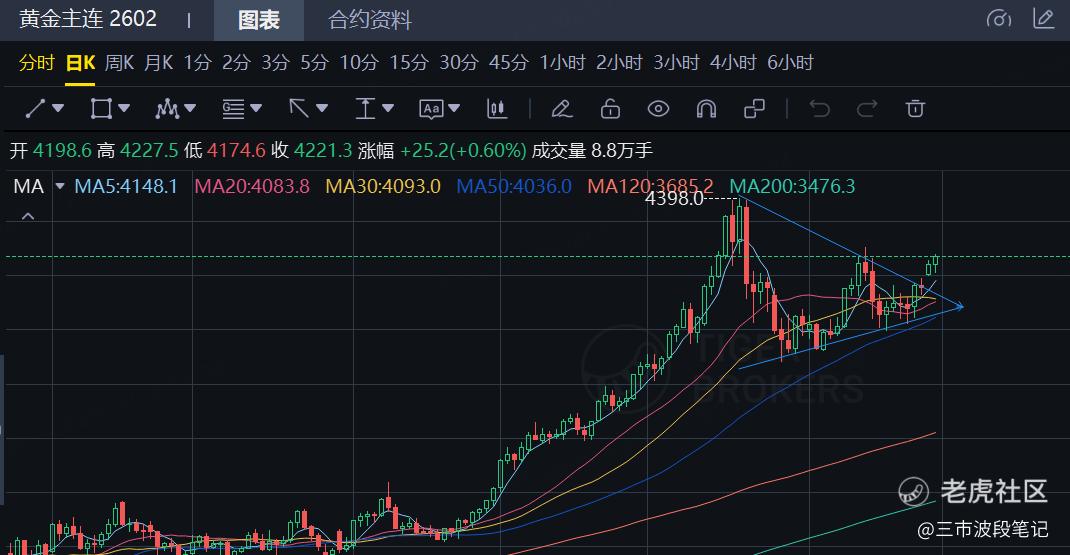The image size is (1070, 555).
Task: Select the 45分 interval
Action: (x=508, y=63)
